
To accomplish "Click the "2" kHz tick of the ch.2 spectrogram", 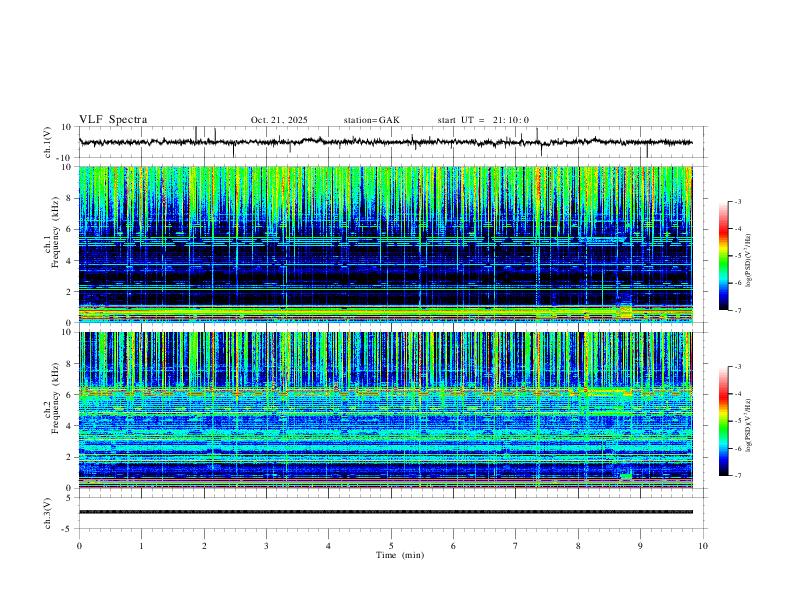I will 69,457.
